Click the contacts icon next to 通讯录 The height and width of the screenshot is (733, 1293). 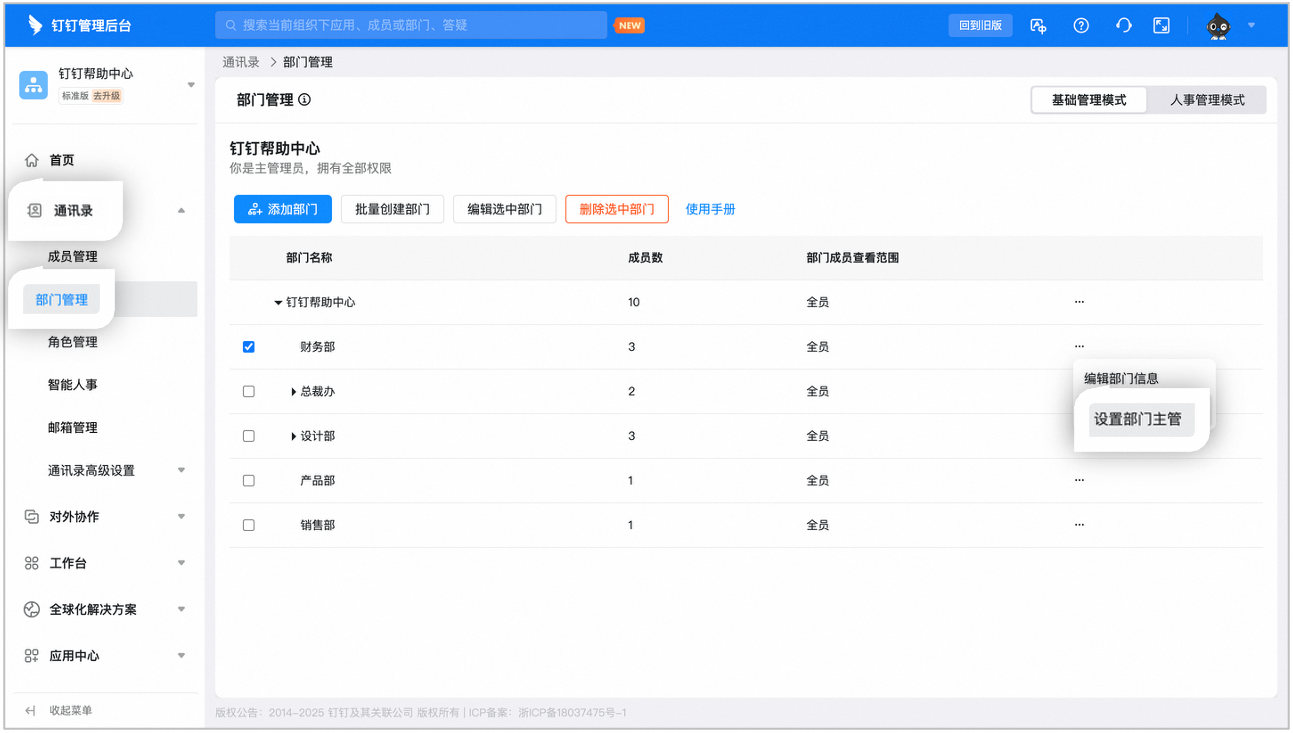pyautogui.click(x=35, y=211)
